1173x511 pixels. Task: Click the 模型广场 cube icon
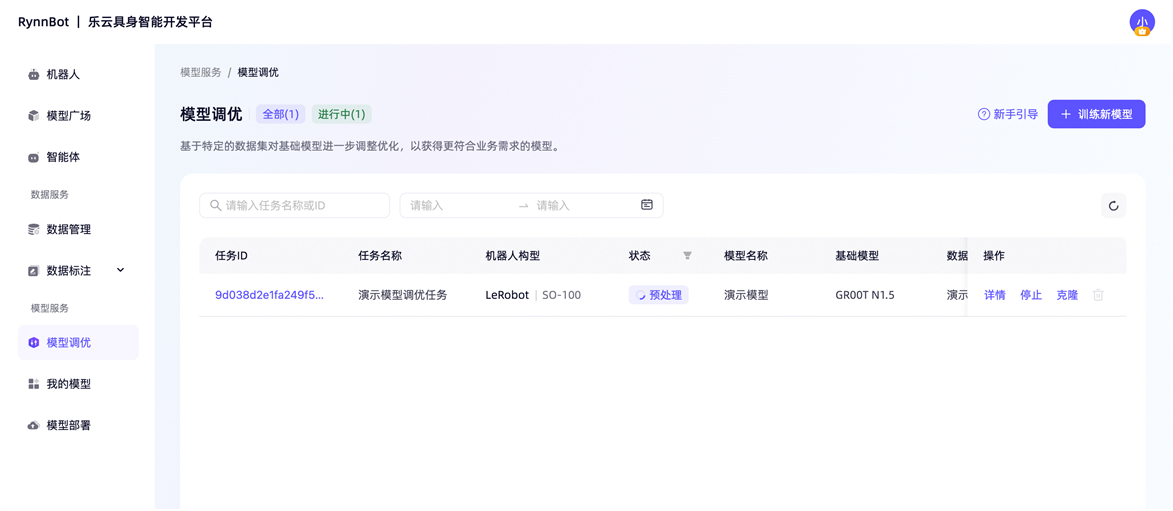33,116
